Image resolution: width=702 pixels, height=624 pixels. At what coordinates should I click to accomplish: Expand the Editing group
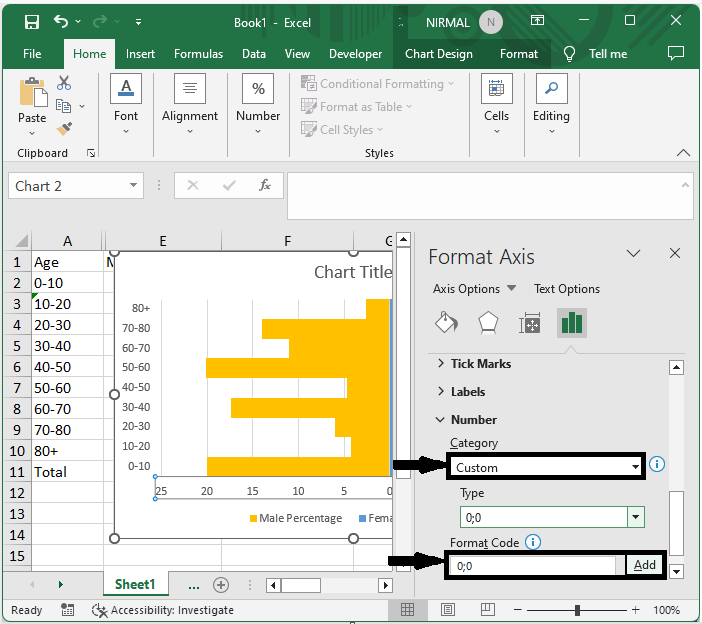pyautogui.click(x=551, y=104)
